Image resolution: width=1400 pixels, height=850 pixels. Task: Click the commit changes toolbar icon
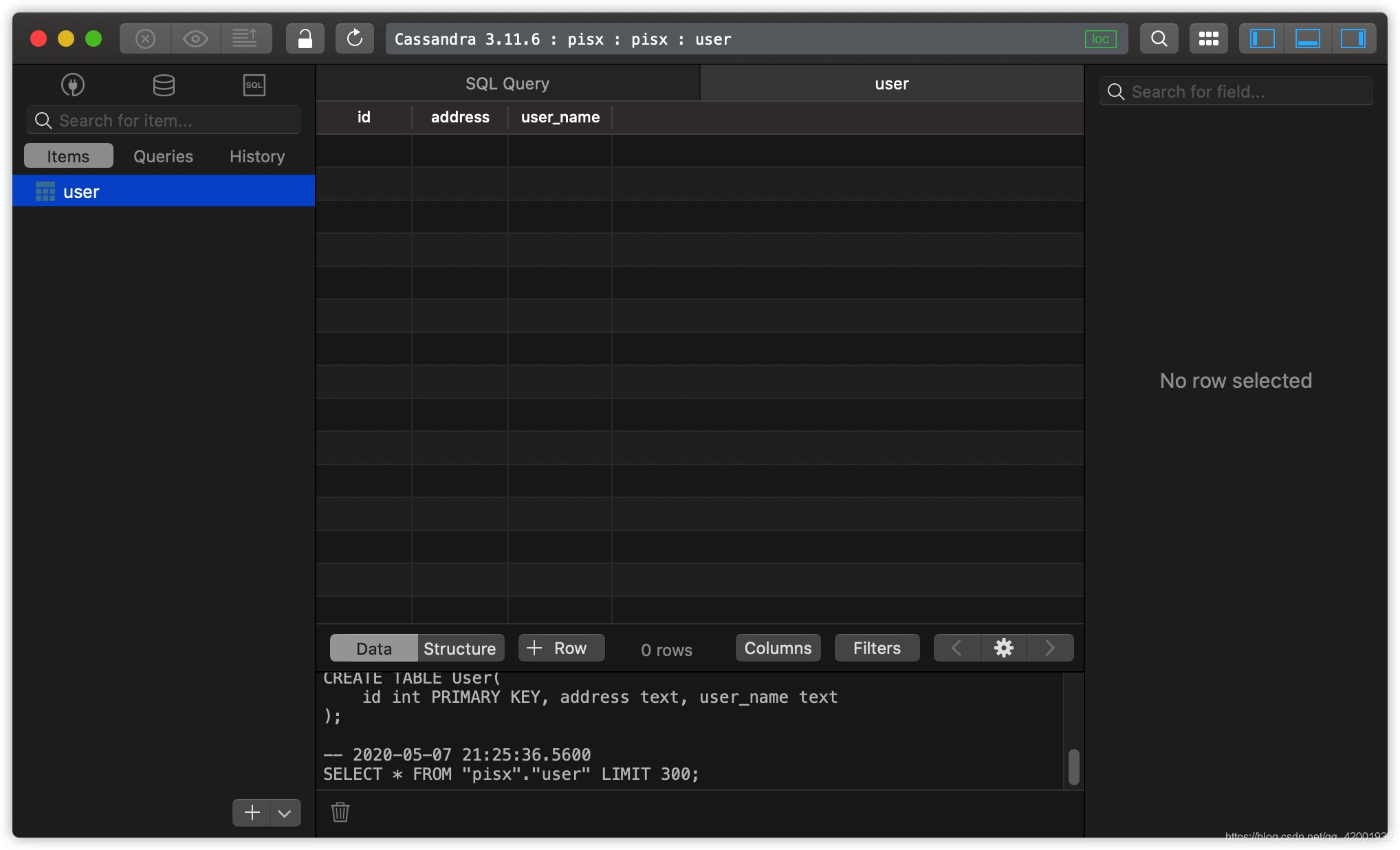[x=245, y=39]
